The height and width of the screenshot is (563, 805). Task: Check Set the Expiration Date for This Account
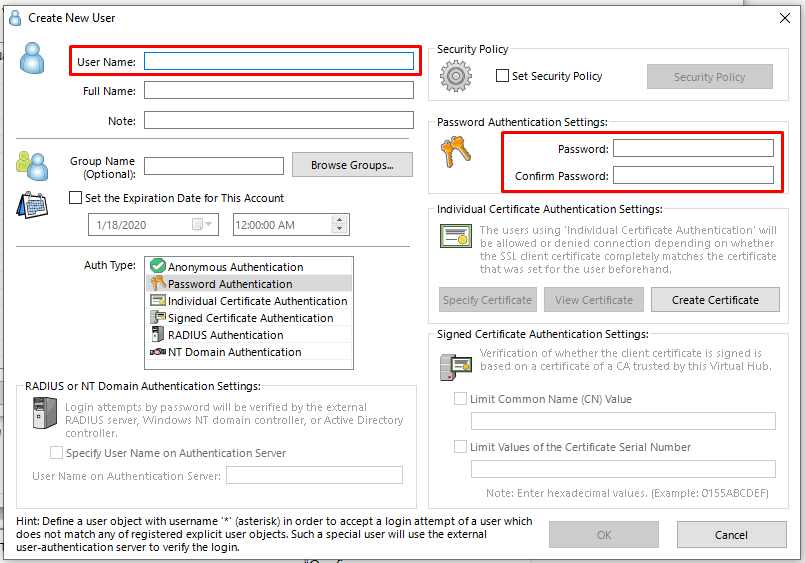click(75, 198)
